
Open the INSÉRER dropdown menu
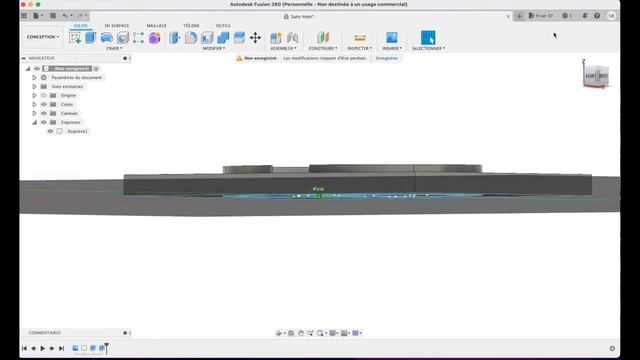point(392,48)
